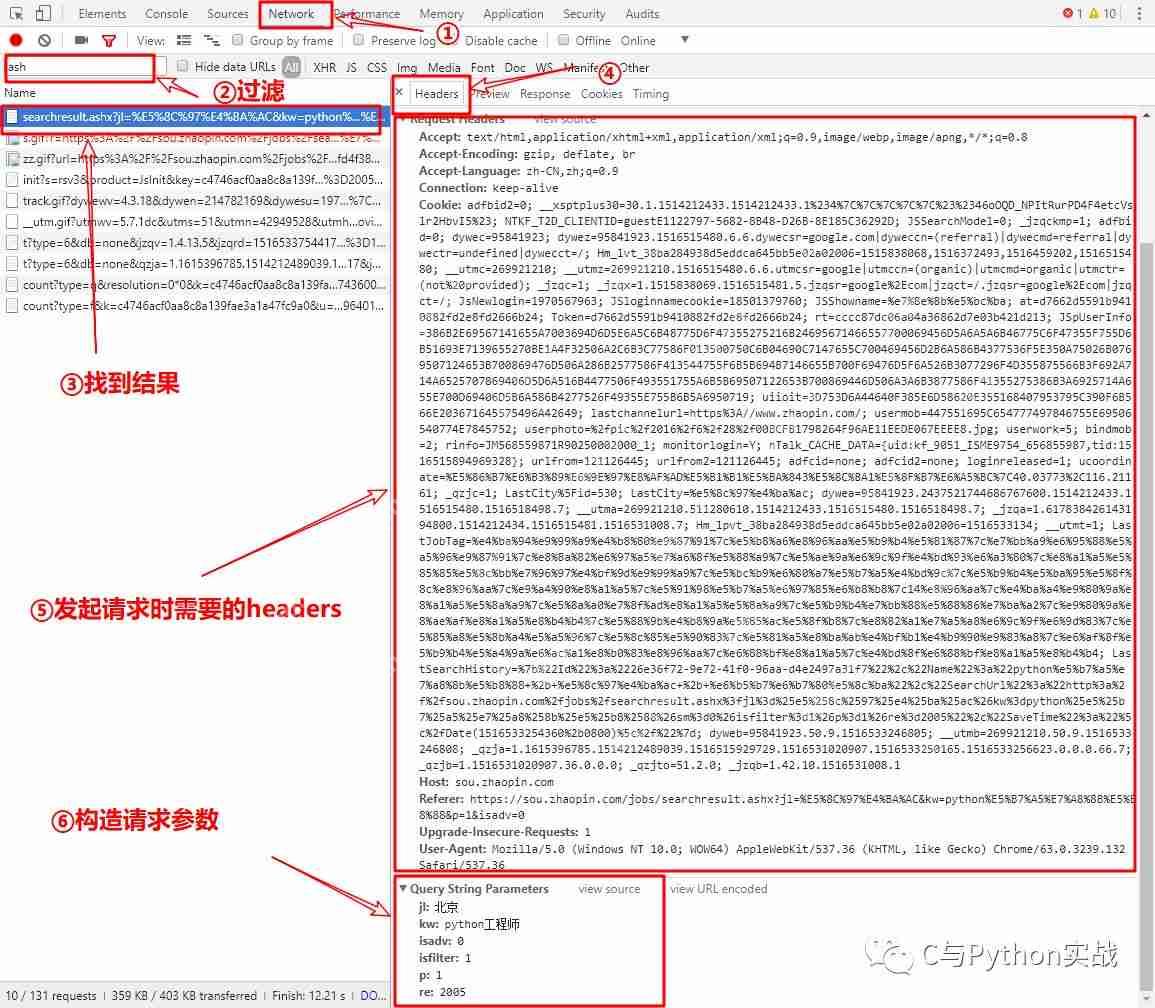Collapse the Query String Parameters section
The width and height of the screenshot is (1155, 1008).
tap(404, 888)
